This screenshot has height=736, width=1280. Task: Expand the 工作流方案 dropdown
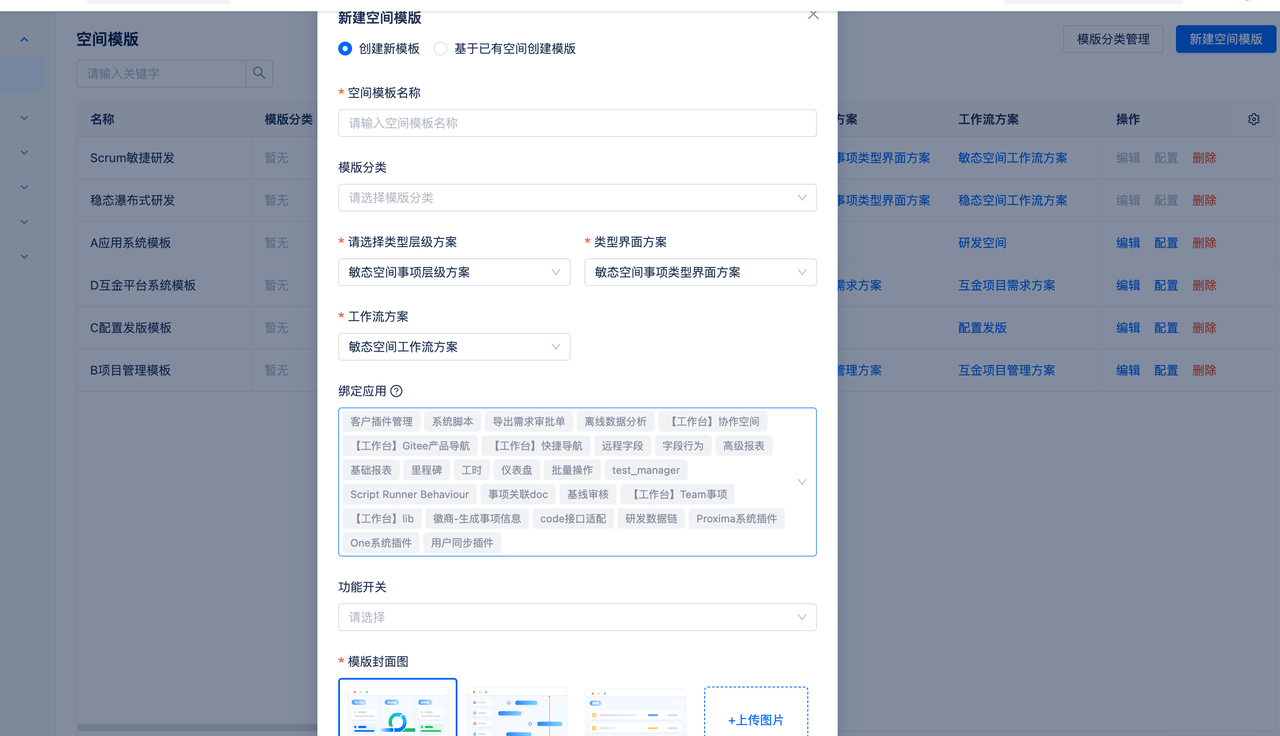(x=454, y=347)
